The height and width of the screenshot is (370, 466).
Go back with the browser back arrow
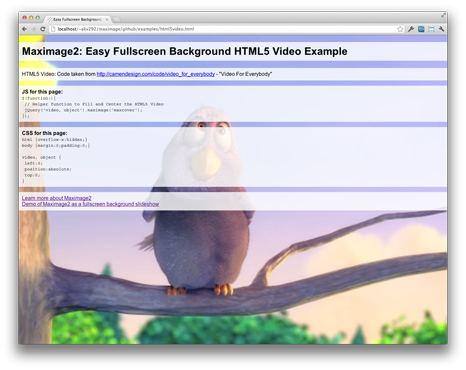[24, 29]
